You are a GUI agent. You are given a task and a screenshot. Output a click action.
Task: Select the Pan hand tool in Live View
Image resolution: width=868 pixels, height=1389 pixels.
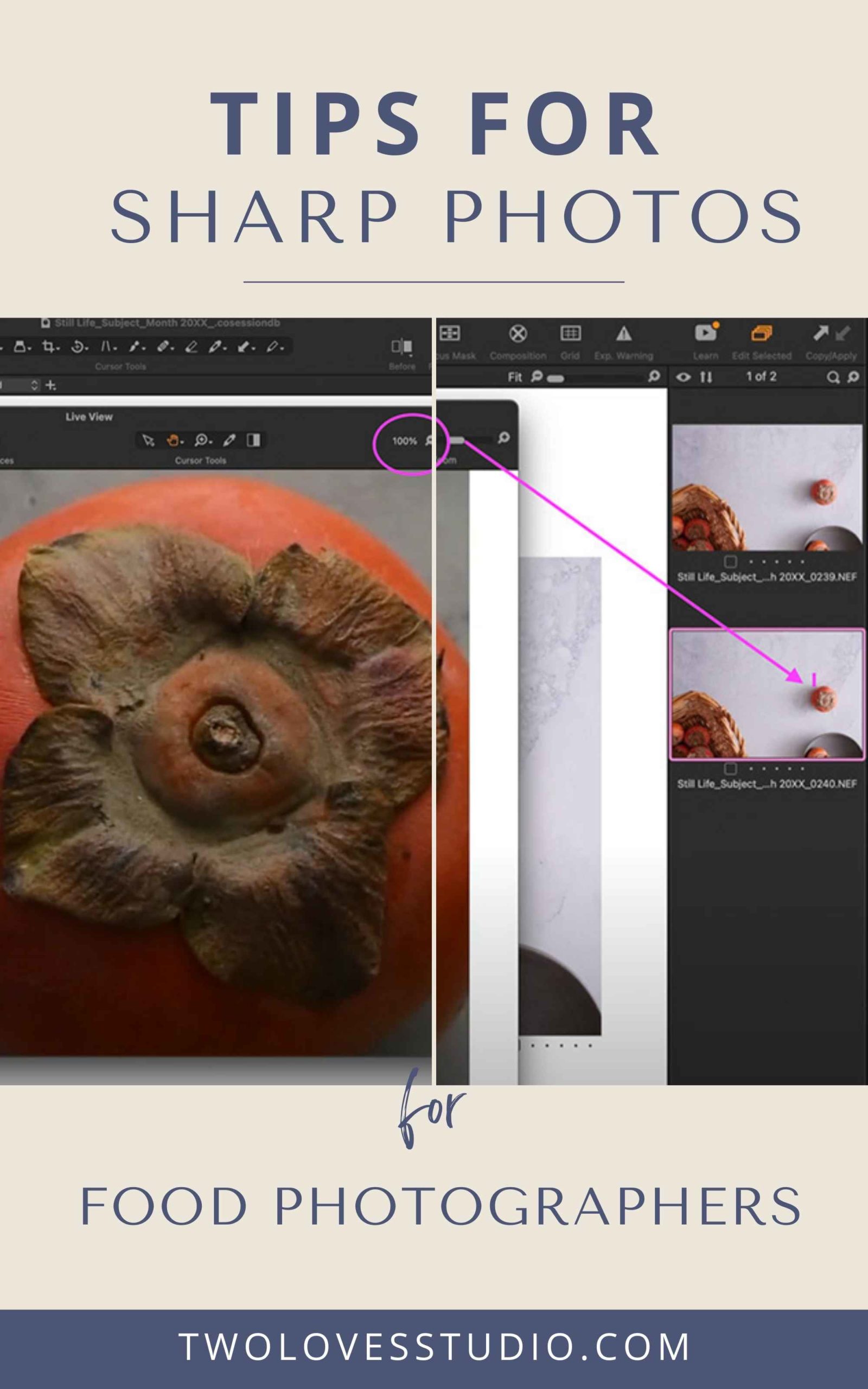[173, 440]
